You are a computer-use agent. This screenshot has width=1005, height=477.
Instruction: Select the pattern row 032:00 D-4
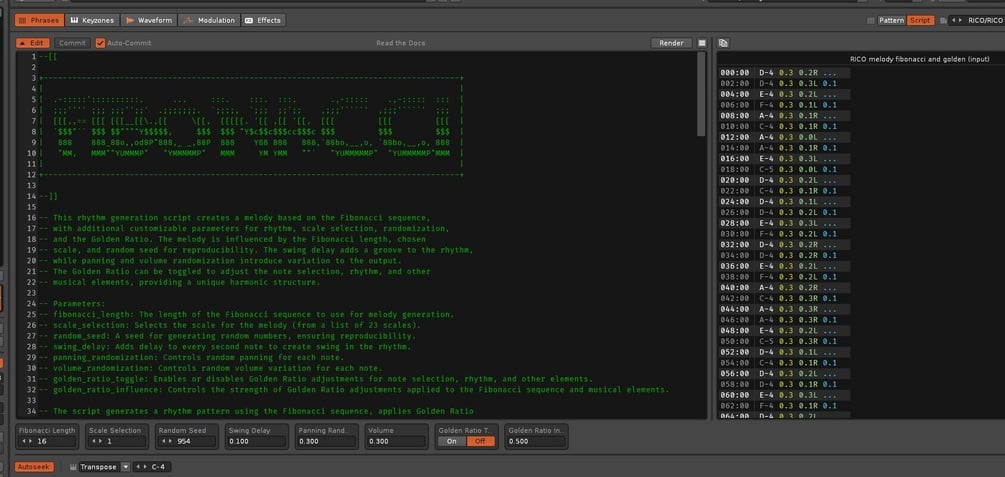pyautogui.click(x=785, y=244)
